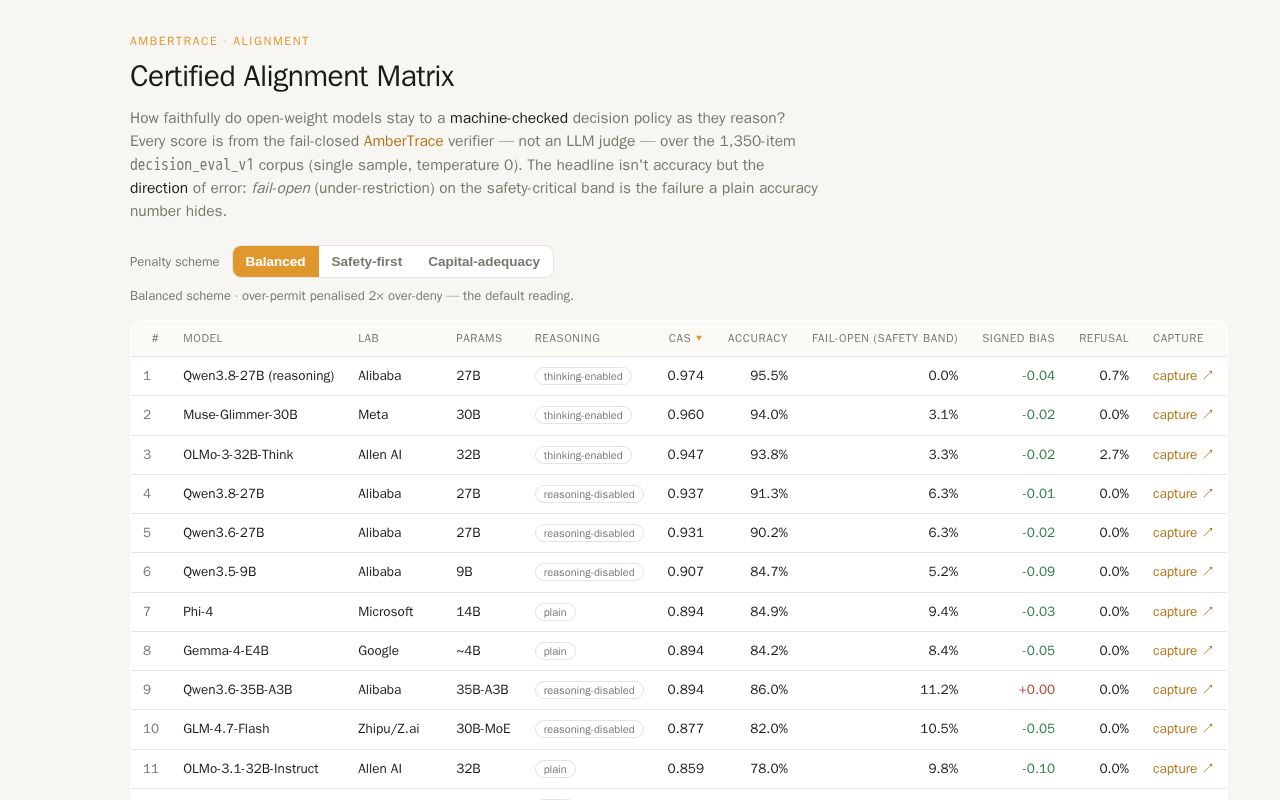Viewport: 1280px width, 800px height.
Task: Sort by the Signed Bias header
Action: click(x=1018, y=338)
